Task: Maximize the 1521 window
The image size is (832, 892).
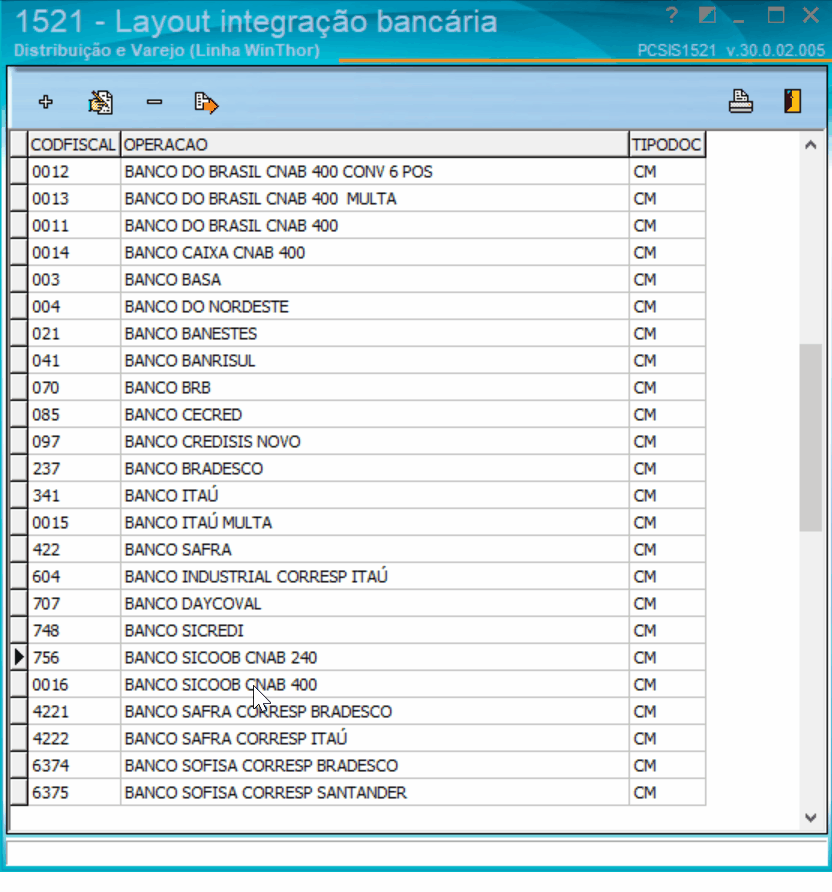Action: [x=776, y=15]
